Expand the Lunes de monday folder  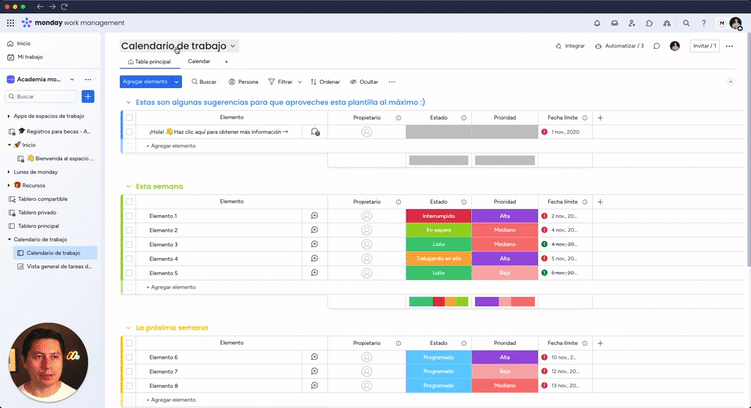(x=9, y=172)
